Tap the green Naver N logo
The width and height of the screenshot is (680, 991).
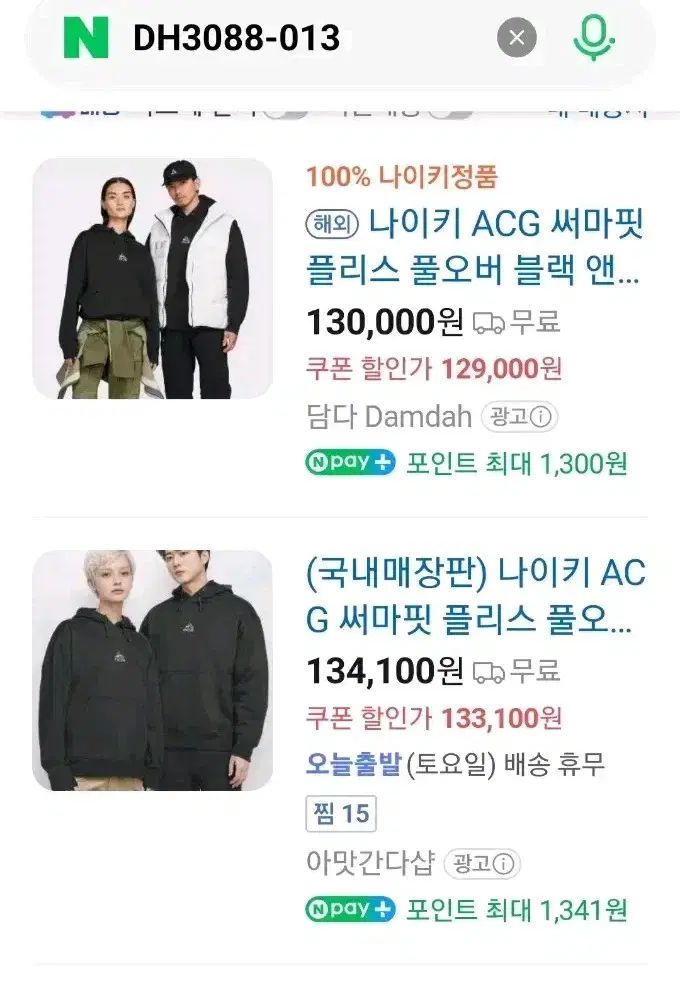pos(86,38)
